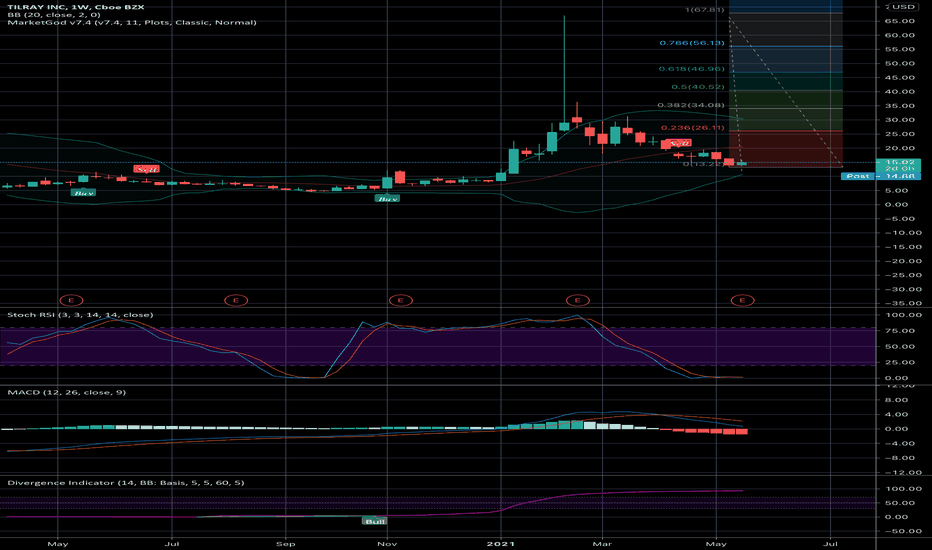This screenshot has width=932, height=550.
Task: Click the 0.382(34.08) Fibonacci level label
Action: (x=691, y=105)
